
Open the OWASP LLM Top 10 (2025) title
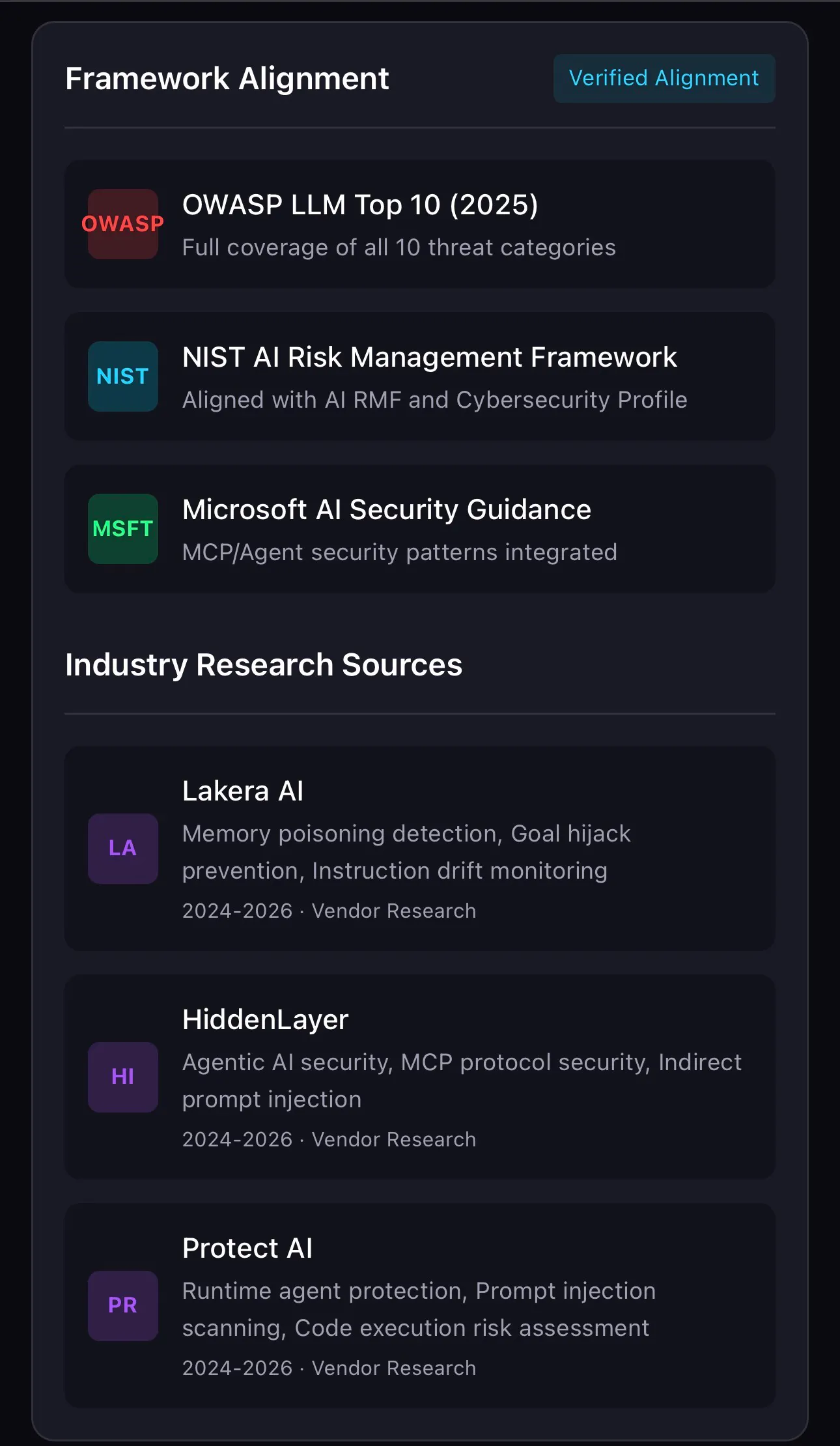point(360,205)
